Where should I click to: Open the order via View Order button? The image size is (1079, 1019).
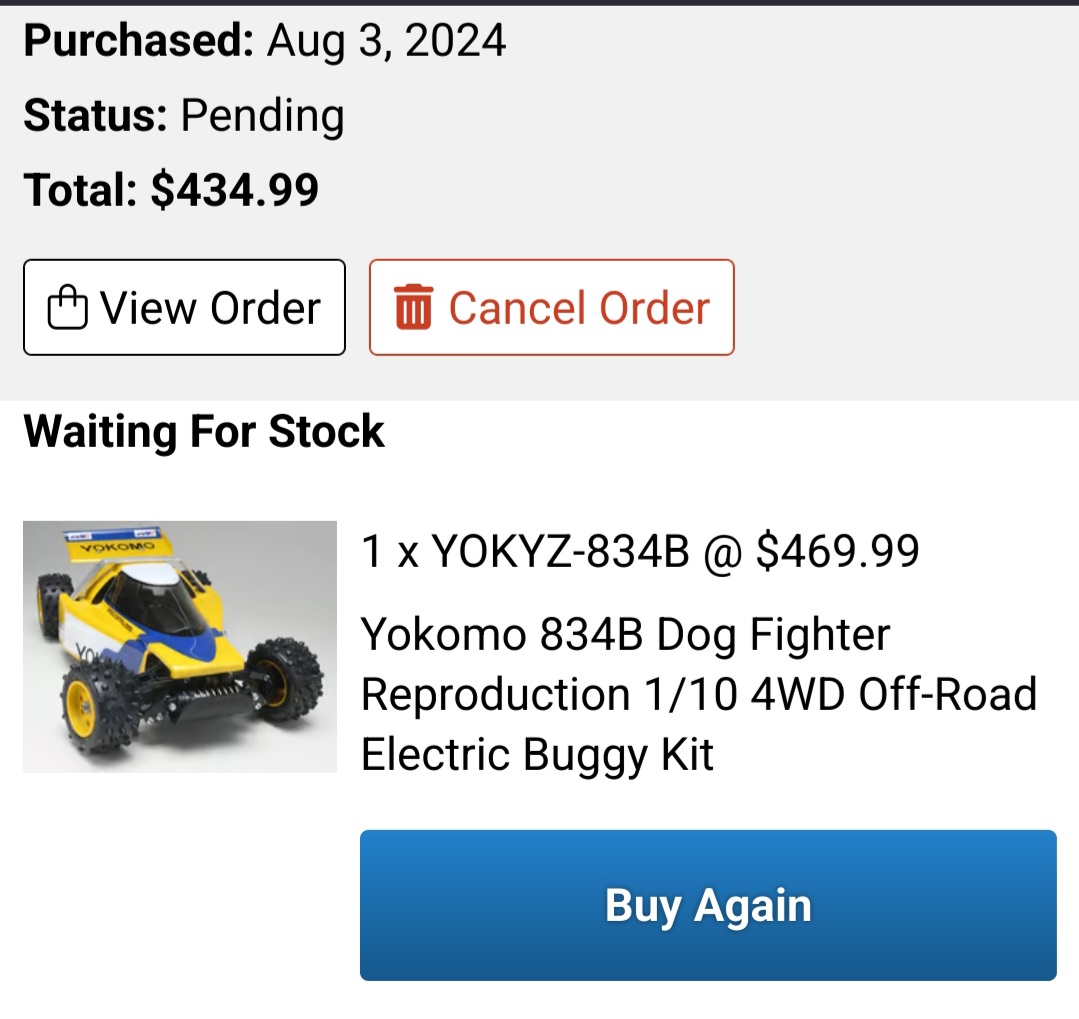point(184,307)
